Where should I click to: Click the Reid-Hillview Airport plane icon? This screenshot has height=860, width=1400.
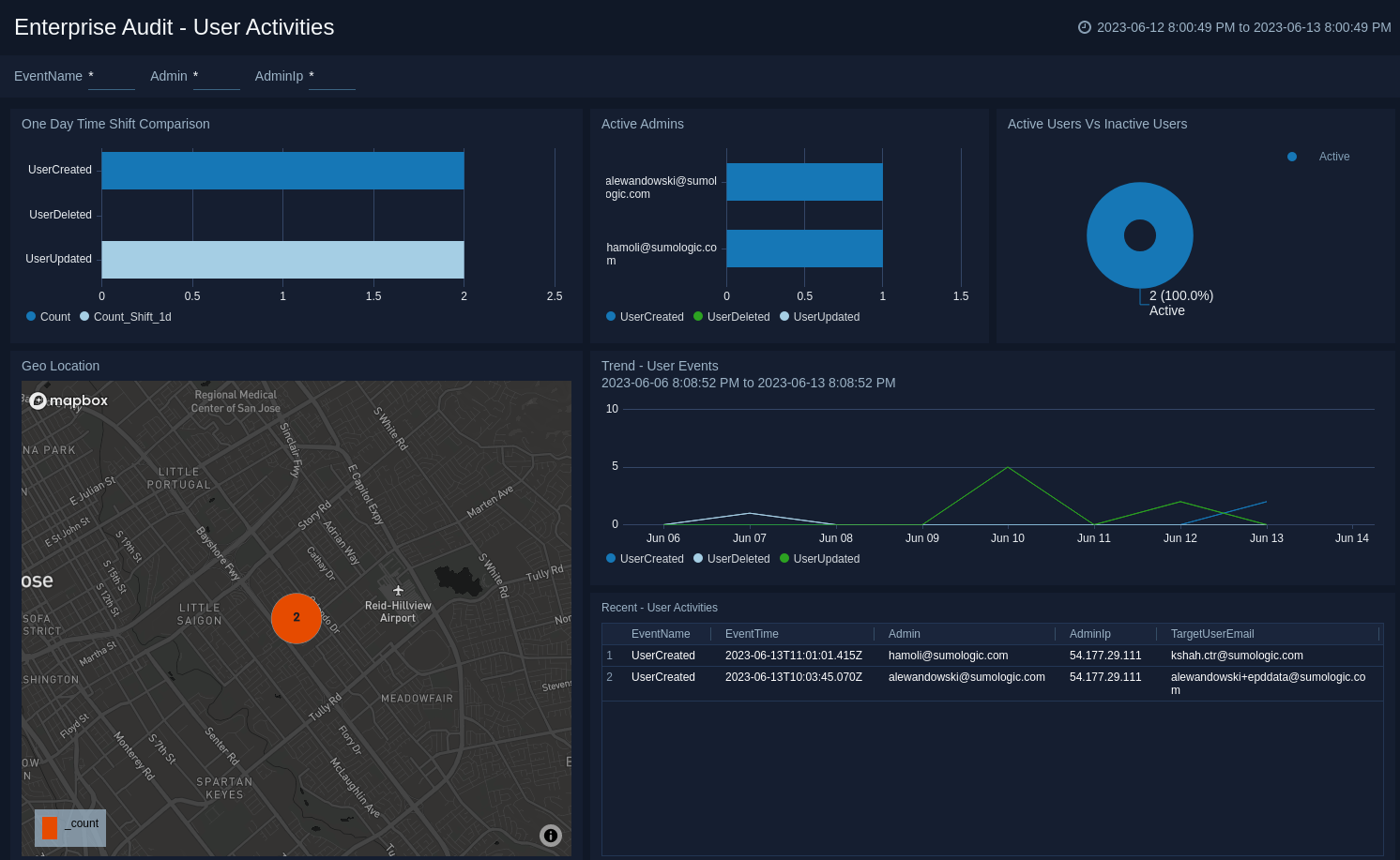pos(398,591)
